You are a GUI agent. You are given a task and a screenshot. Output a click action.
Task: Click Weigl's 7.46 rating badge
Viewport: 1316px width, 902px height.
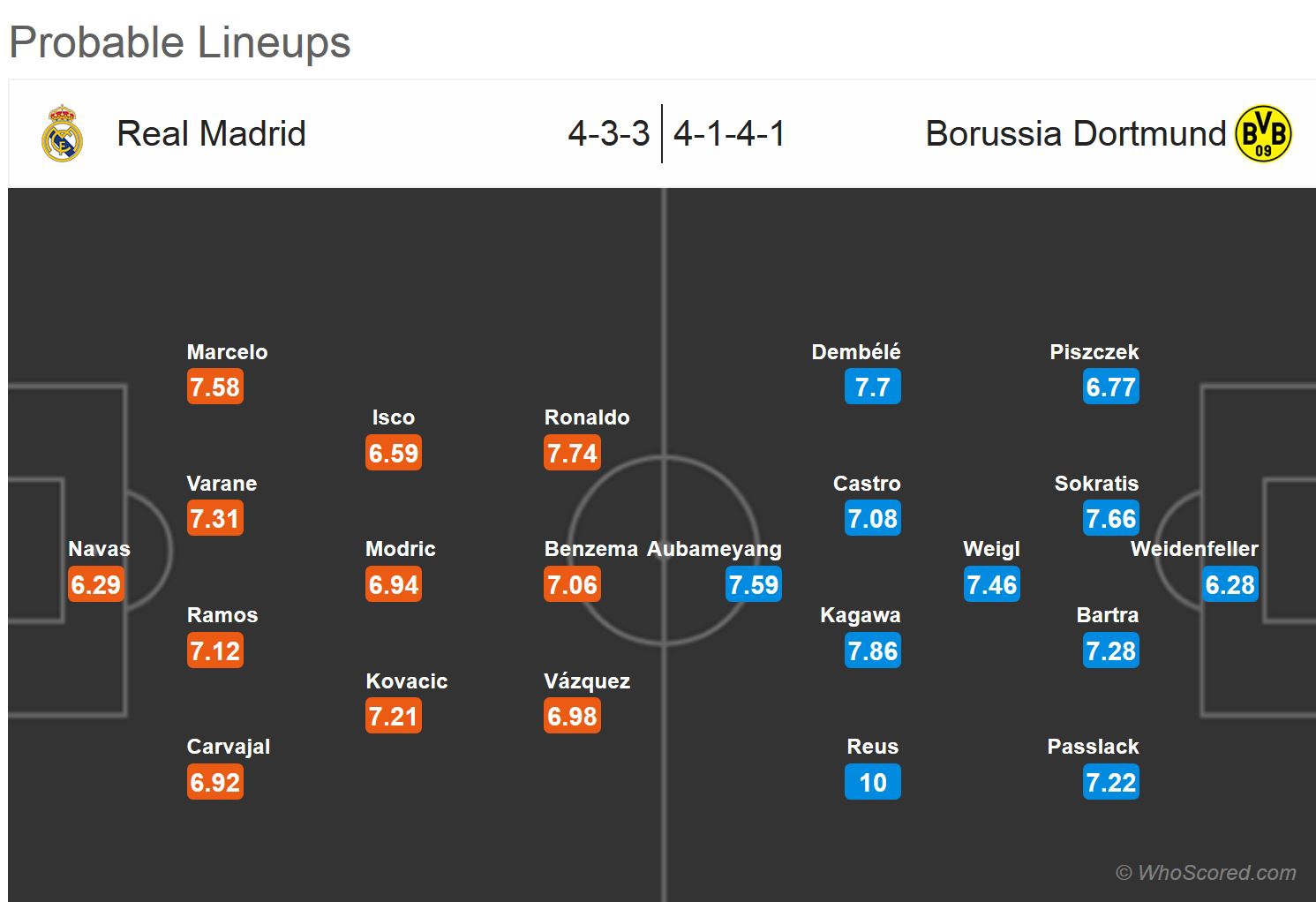[991, 584]
